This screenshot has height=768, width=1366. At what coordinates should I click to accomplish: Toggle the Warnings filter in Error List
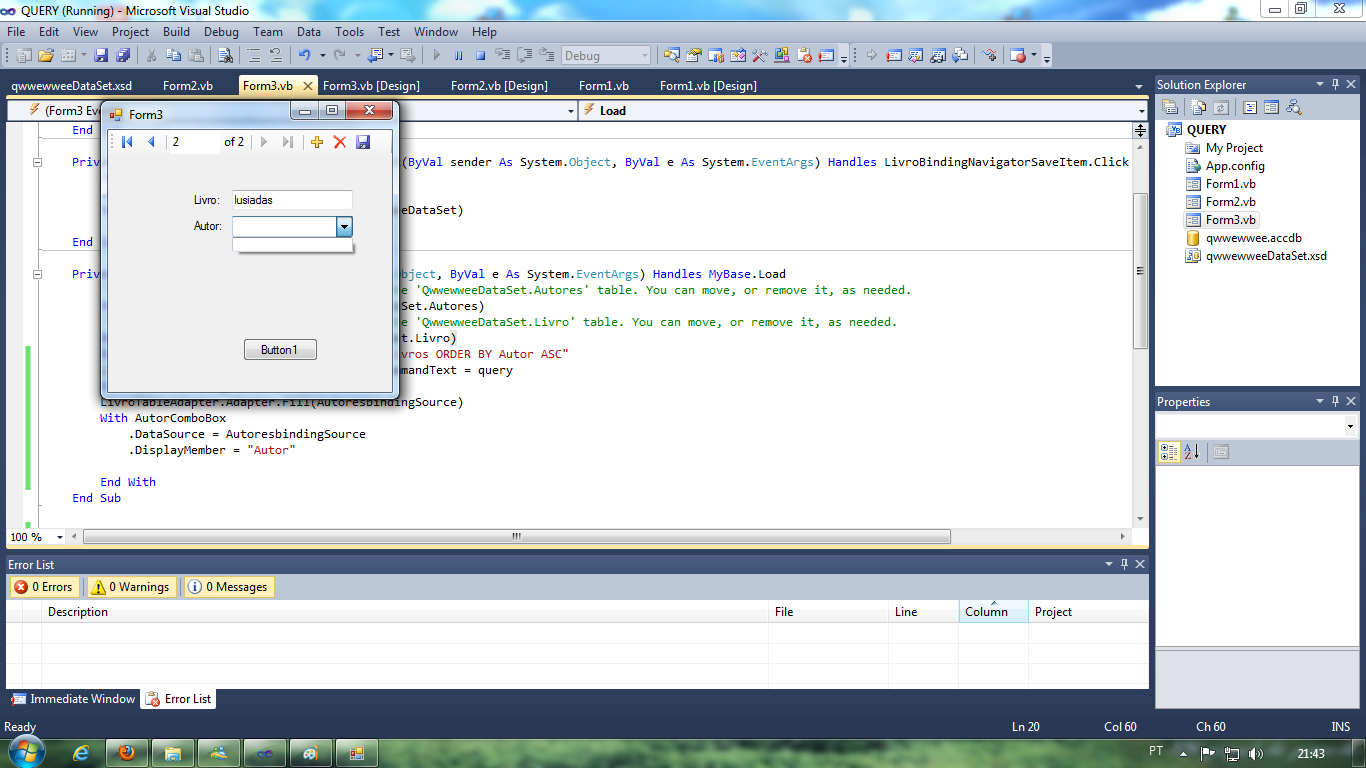coord(130,587)
